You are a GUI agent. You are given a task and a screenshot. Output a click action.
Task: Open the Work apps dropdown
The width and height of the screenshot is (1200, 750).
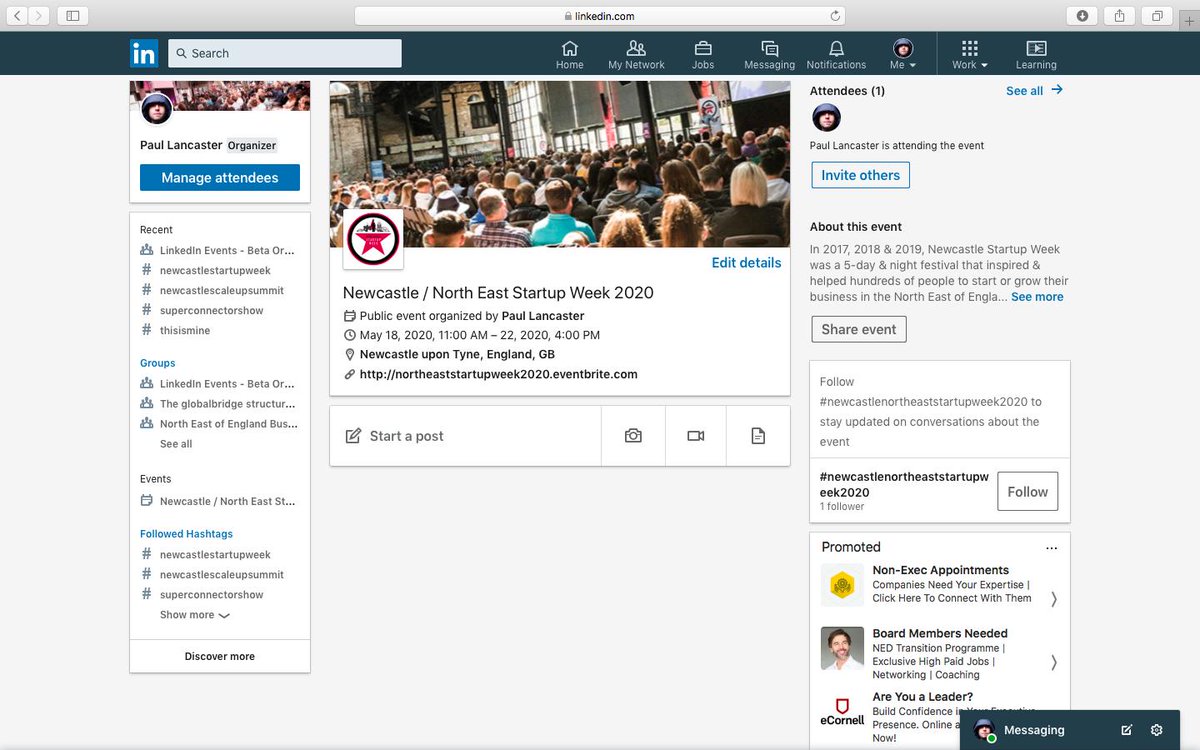[x=969, y=55]
